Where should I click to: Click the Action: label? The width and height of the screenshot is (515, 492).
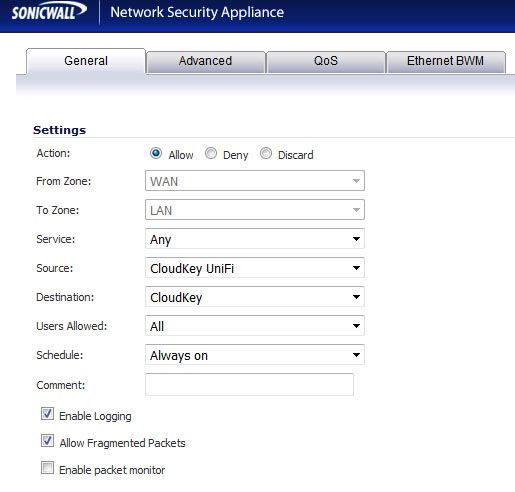[x=53, y=153]
